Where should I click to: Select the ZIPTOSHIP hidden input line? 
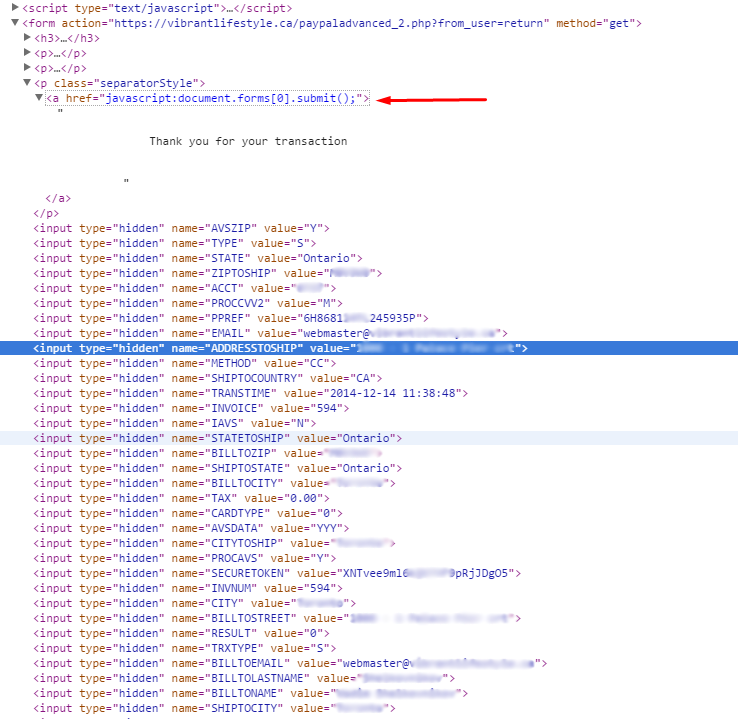(x=208, y=273)
